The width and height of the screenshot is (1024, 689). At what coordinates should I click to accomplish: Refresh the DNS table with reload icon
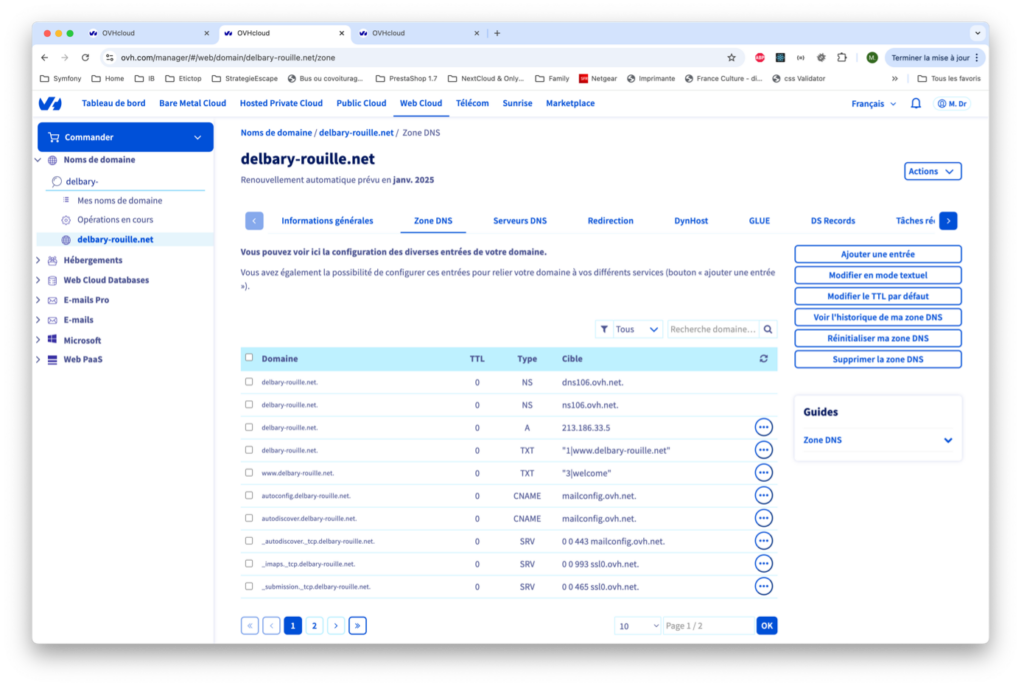(763, 359)
